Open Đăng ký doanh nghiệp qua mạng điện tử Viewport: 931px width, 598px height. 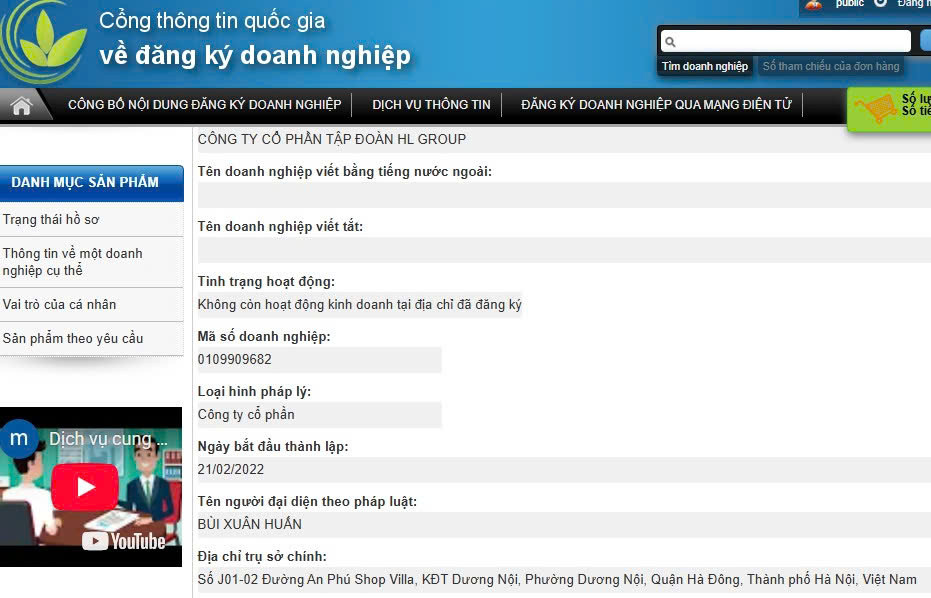[656, 105]
